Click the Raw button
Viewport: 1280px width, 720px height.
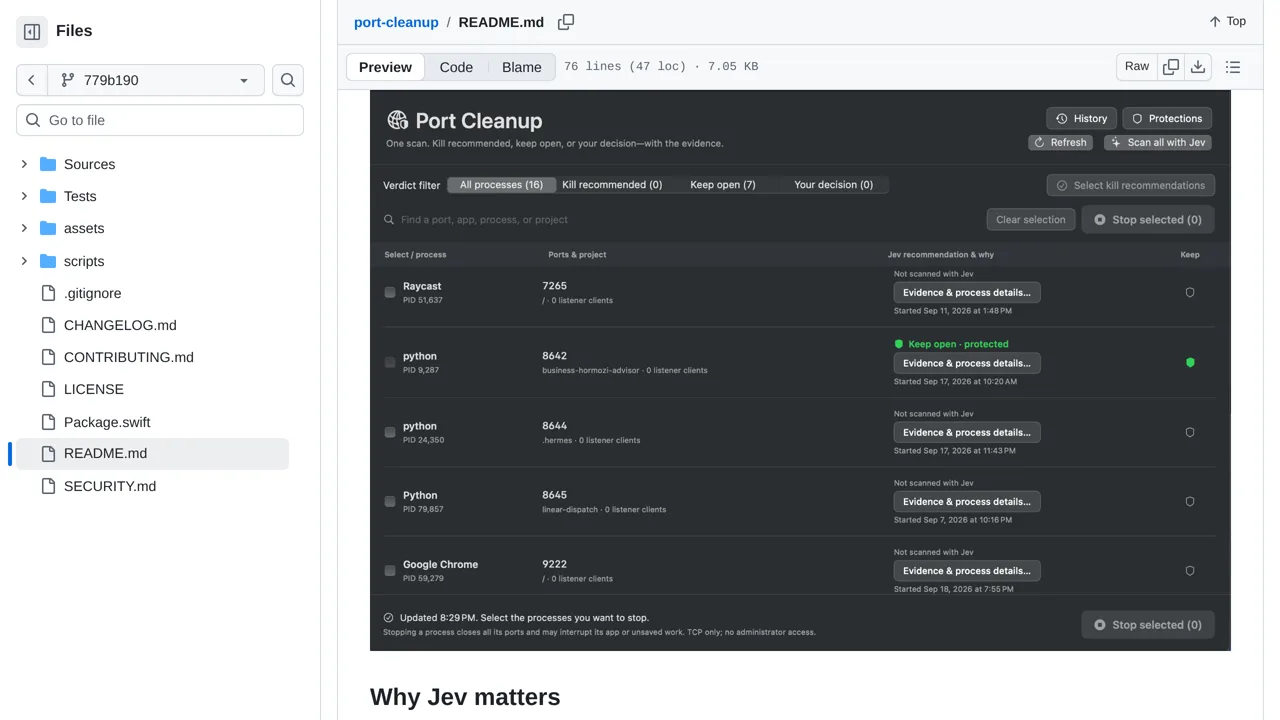click(x=1137, y=67)
